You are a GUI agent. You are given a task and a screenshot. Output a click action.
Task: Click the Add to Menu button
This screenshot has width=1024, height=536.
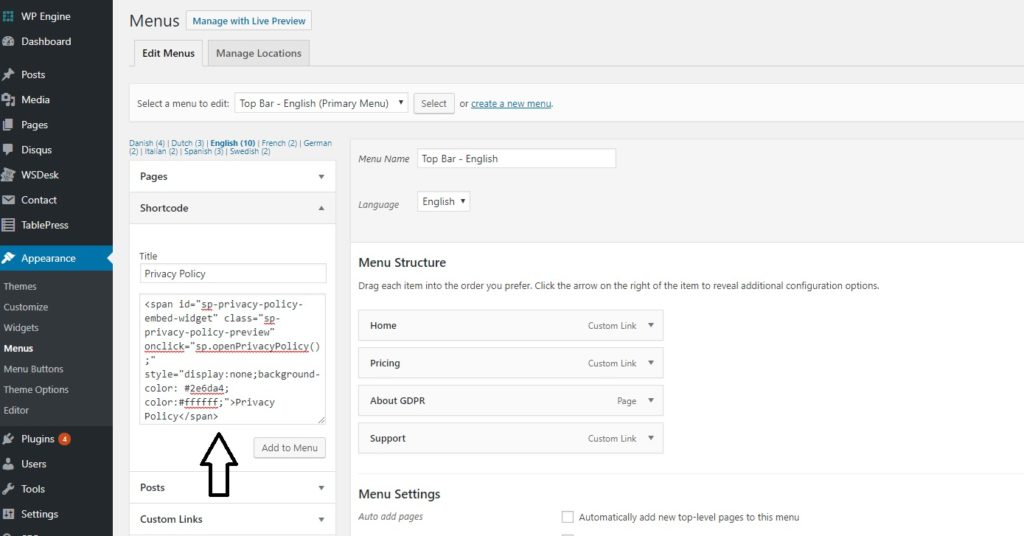[x=289, y=448]
